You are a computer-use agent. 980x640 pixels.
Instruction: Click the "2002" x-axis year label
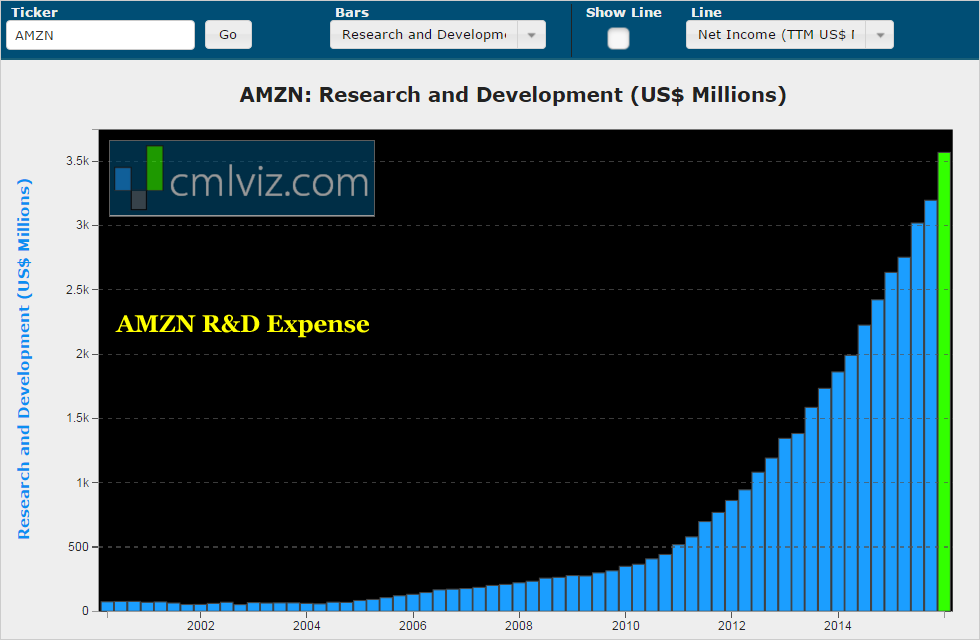(201, 626)
